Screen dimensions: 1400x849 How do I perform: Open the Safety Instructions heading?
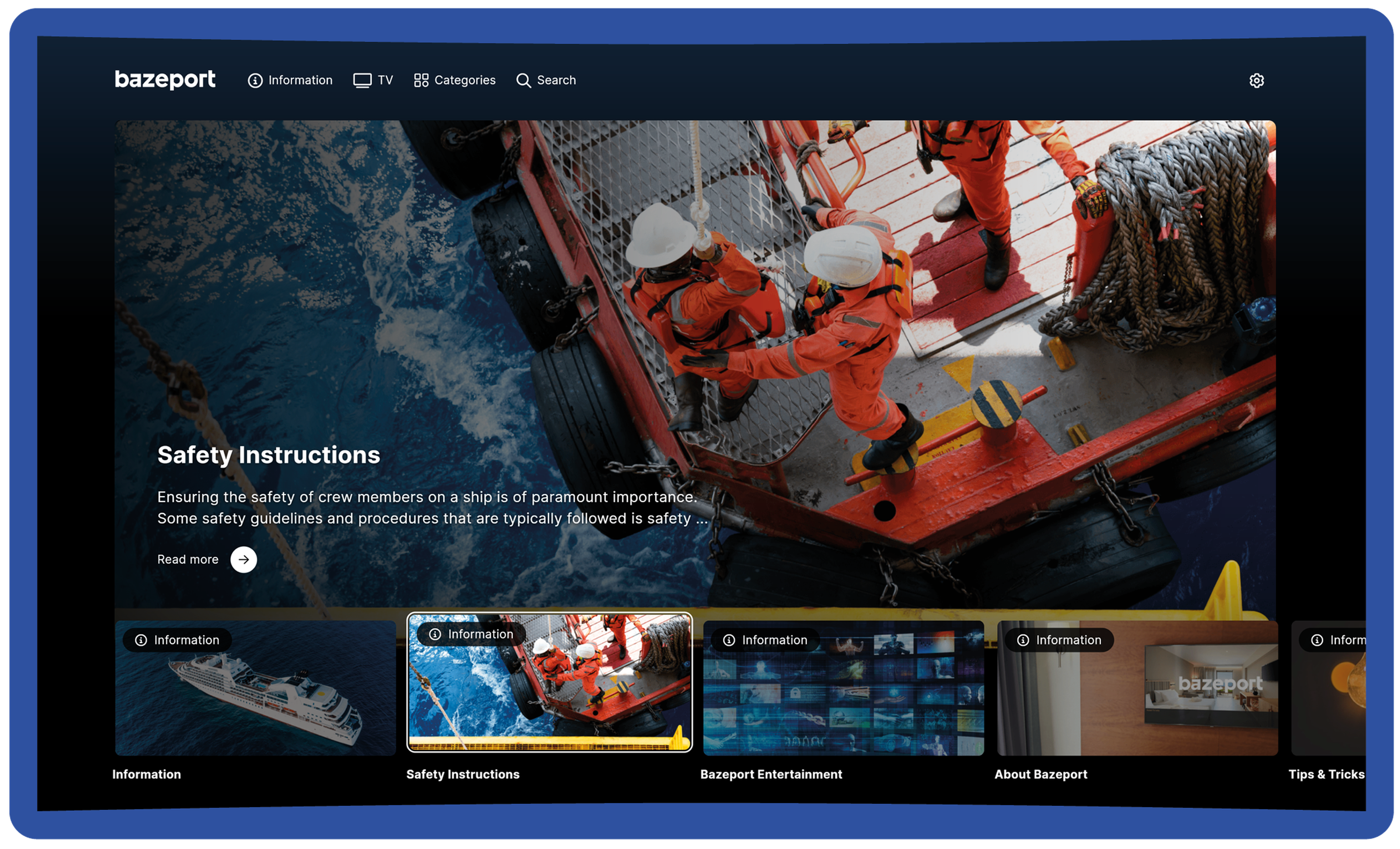[269, 455]
